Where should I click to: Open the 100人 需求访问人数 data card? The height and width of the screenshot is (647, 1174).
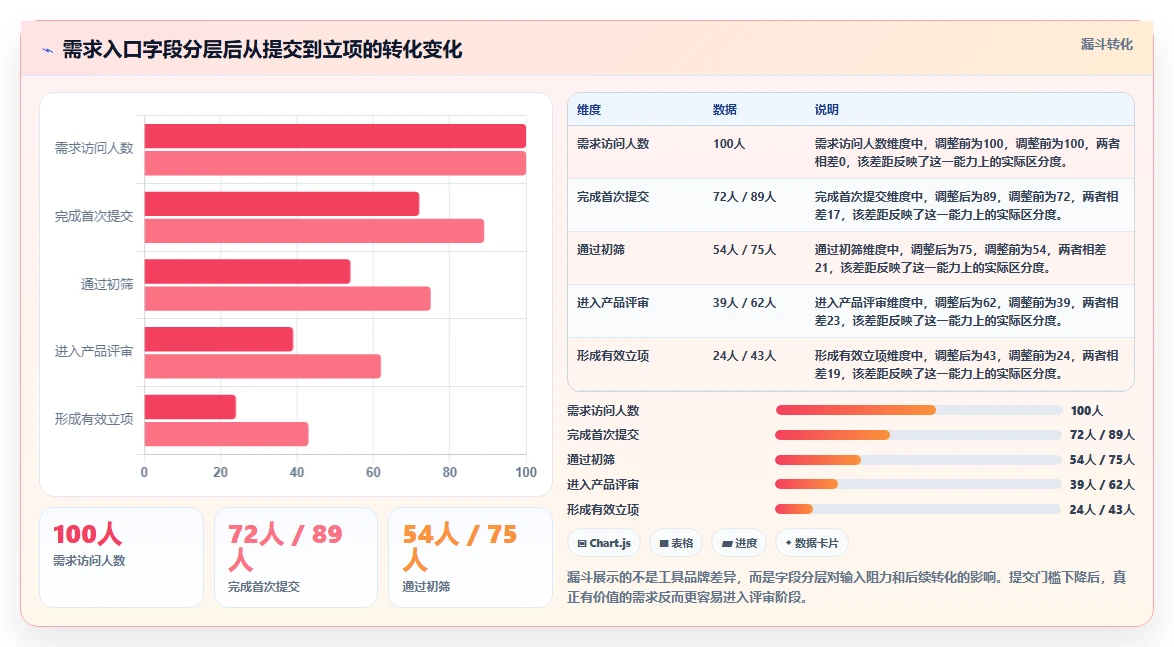[x=121, y=557]
